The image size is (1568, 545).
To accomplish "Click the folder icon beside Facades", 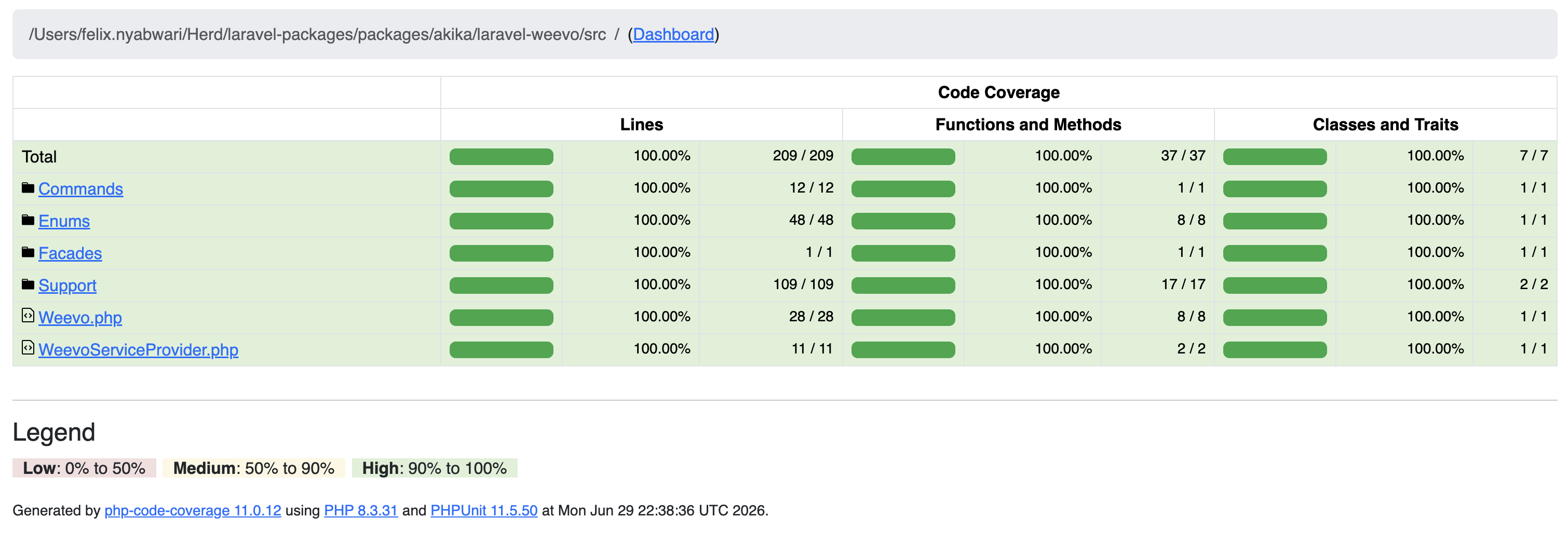I will tap(28, 252).
